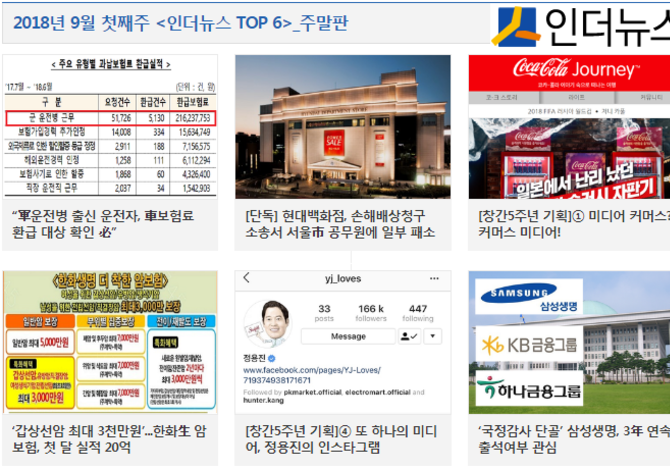Screen dimensions: 670x469
Task: Expand the dropdown arrow beside Message
Action: coord(432,336)
